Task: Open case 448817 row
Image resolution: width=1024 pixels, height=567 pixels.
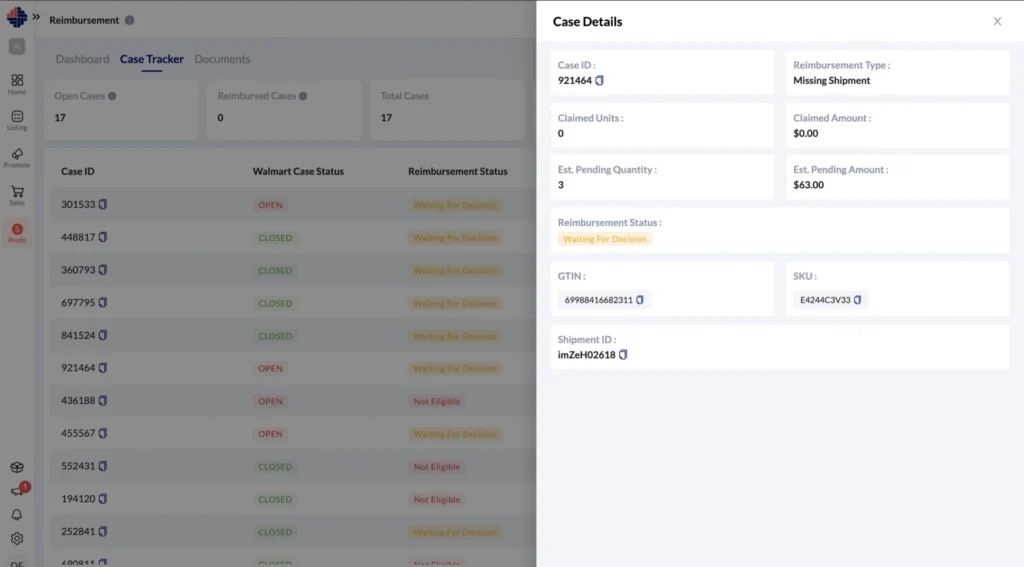Action: pyautogui.click(x=293, y=237)
